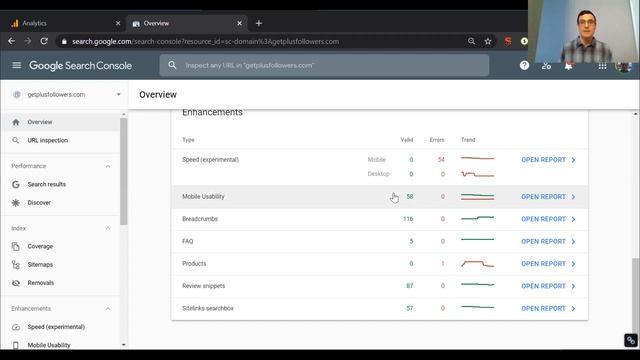Open Search results in sidebar
Viewport: 640px width, 360px height.
[60, 184]
